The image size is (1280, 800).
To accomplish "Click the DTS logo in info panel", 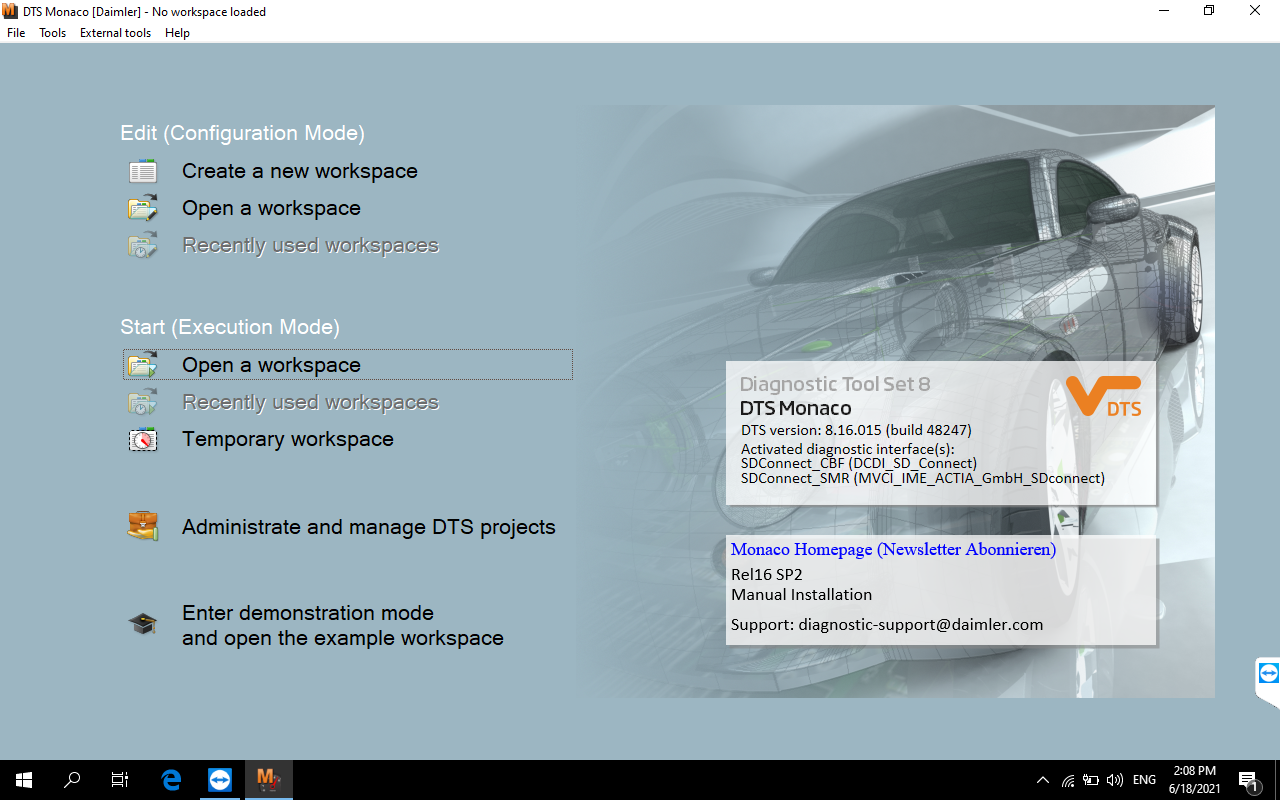I will (1104, 396).
